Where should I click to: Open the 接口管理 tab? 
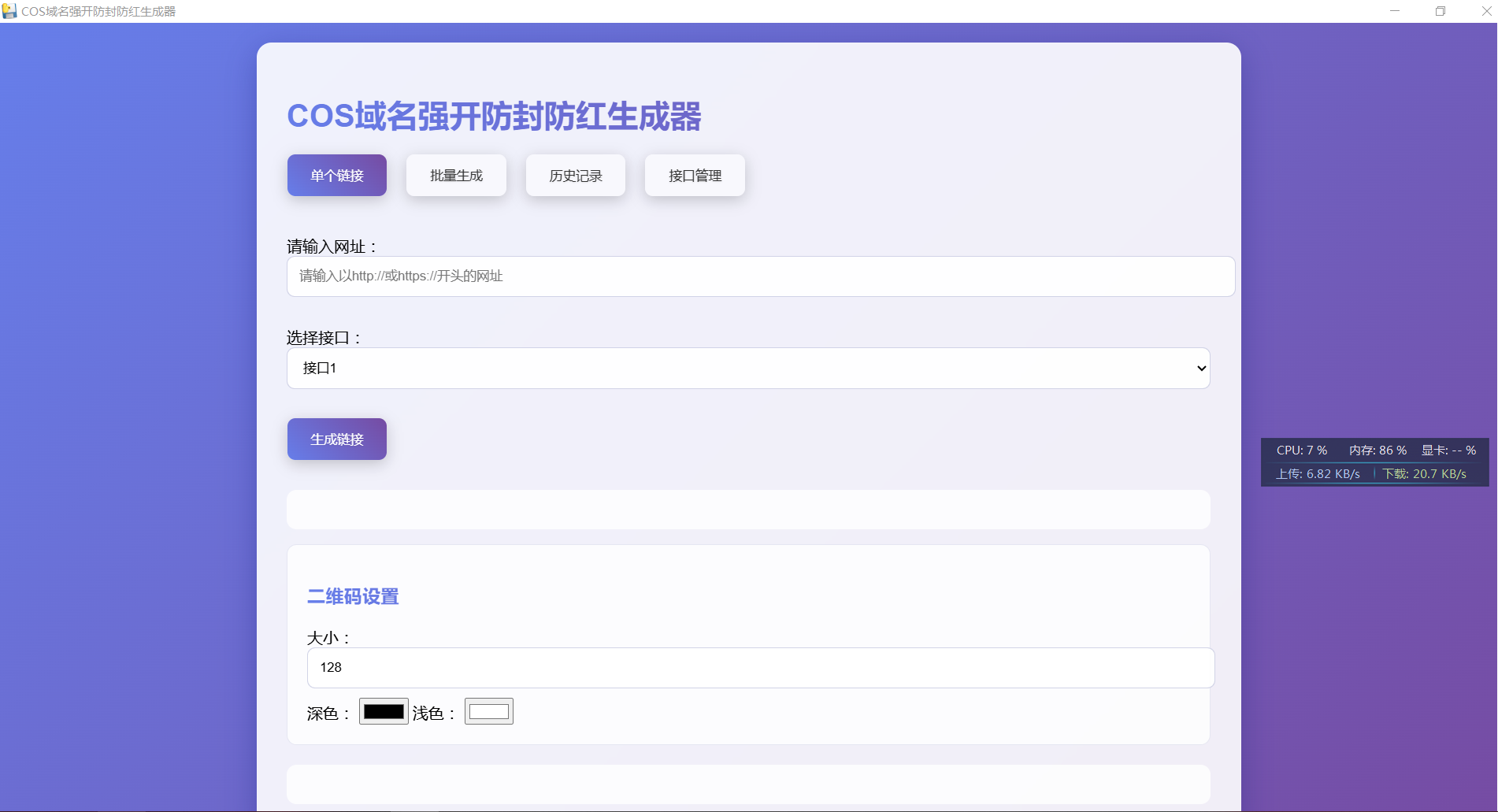click(695, 175)
